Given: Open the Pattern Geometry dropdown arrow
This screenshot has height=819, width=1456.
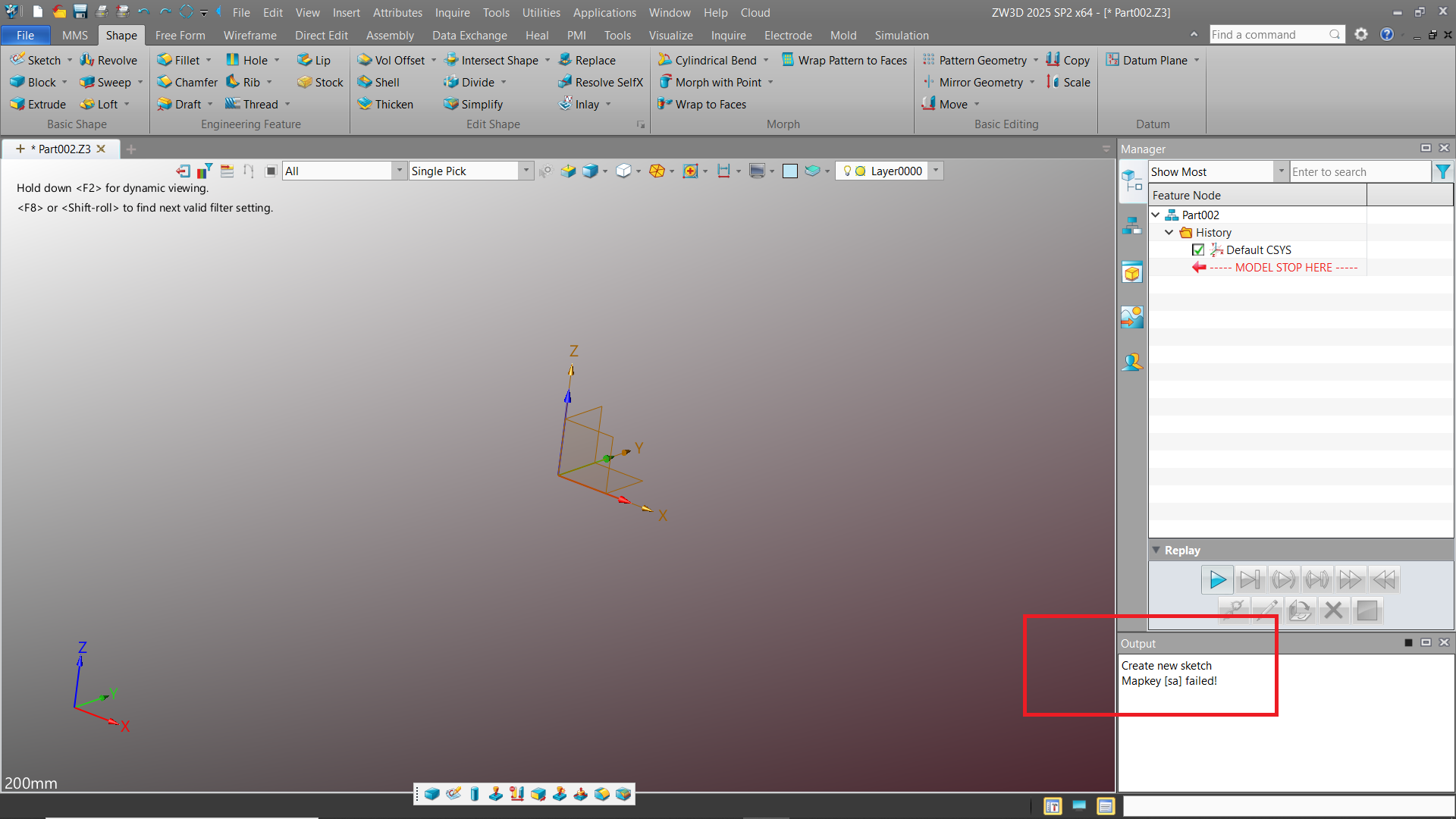Looking at the screenshot, I should 1036,60.
